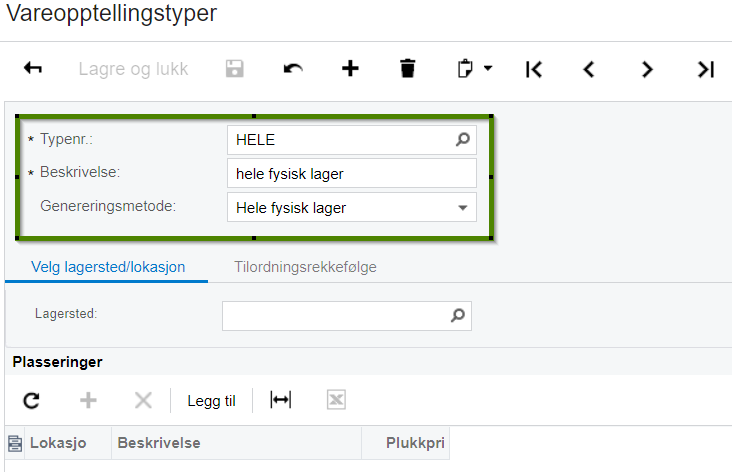
Task: Click the Beskrivelse text field
Action: pyautogui.click(x=352, y=173)
